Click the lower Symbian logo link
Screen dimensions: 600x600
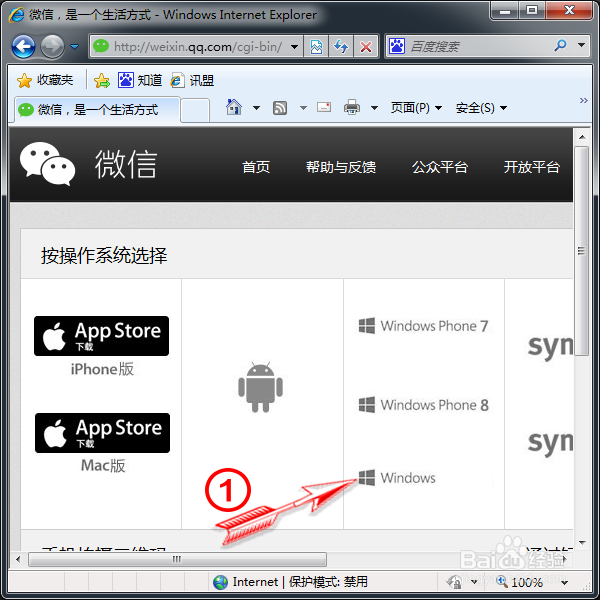(550, 443)
